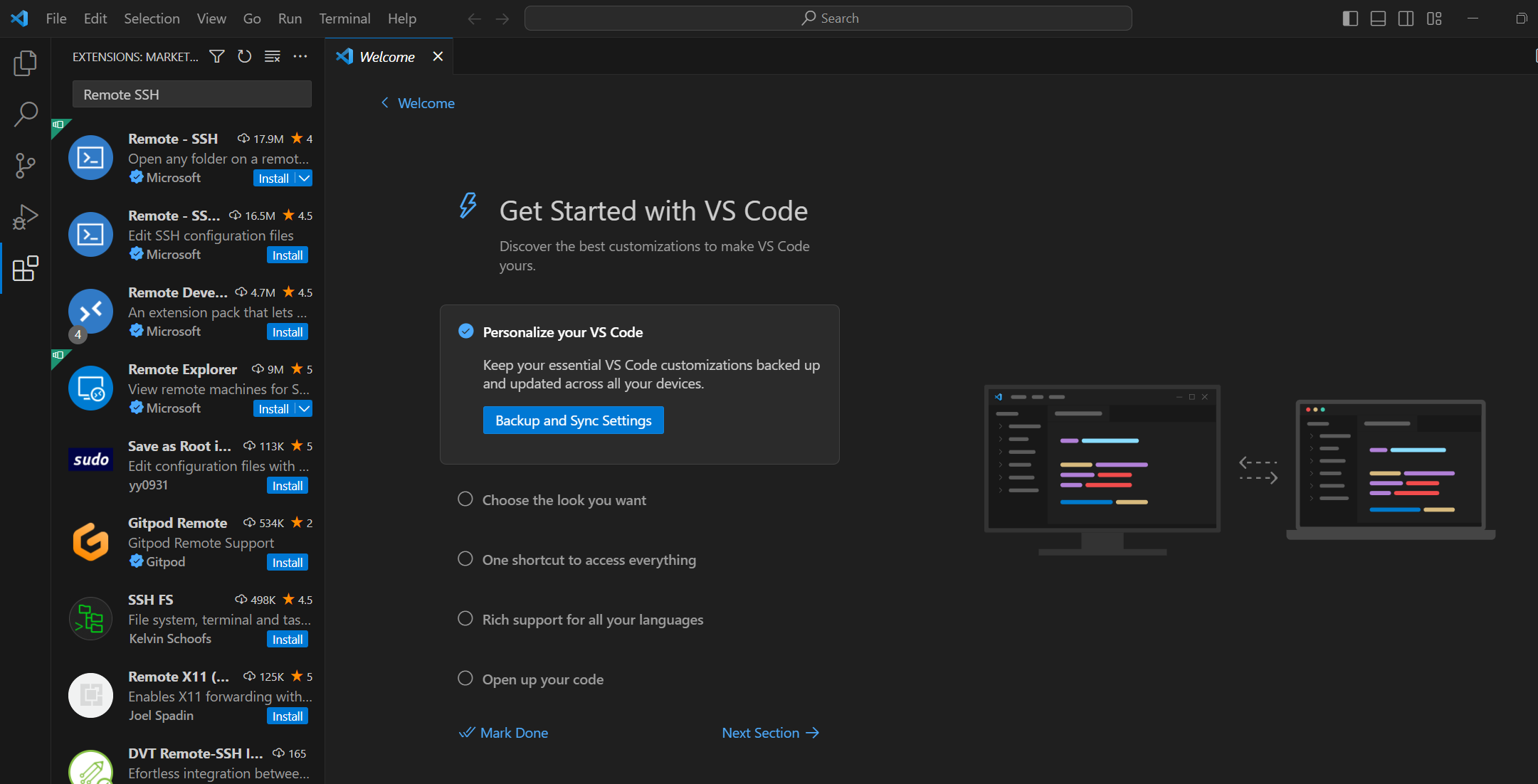Open the Selection menu
This screenshot has height=784, width=1538.
152,18
